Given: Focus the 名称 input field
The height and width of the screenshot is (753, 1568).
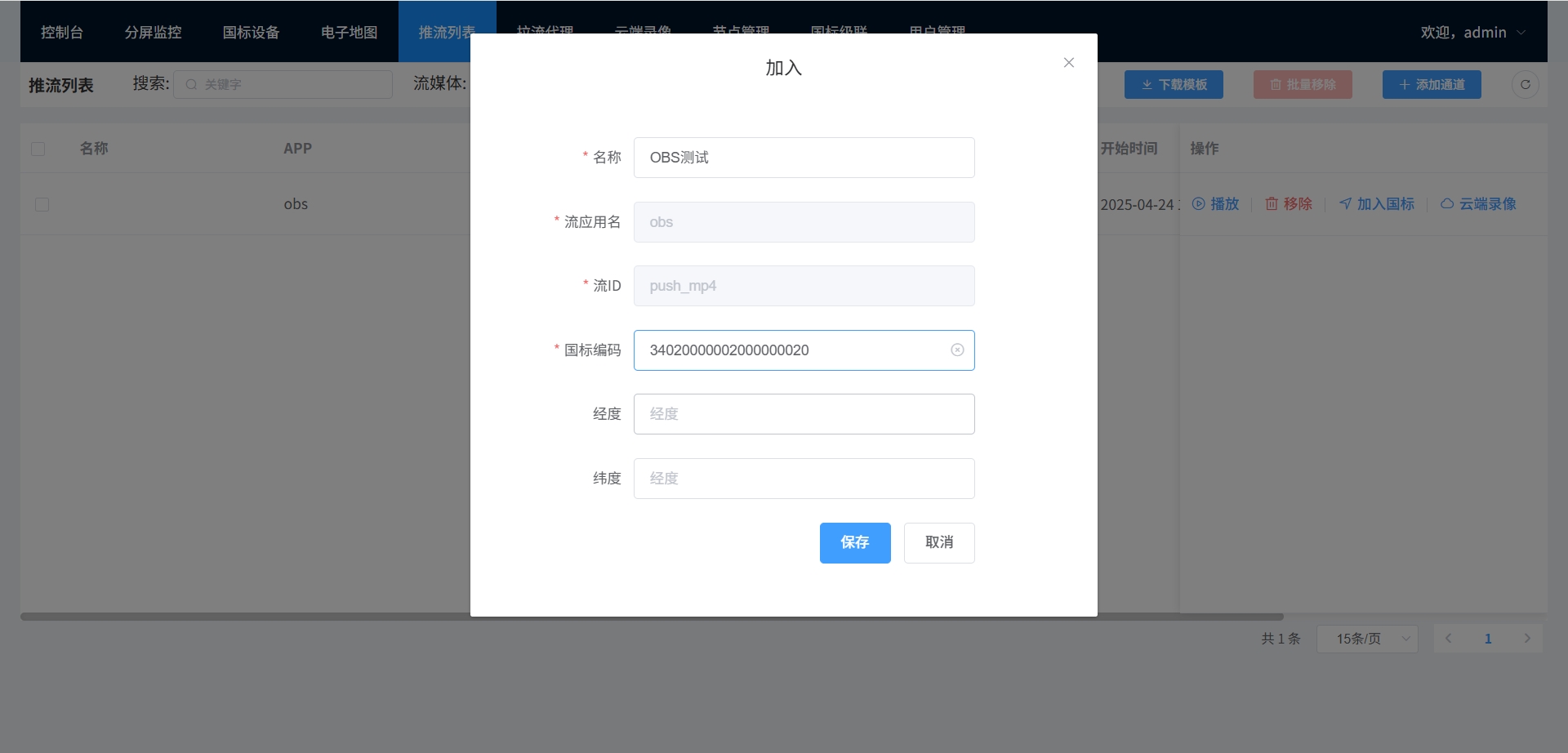Looking at the screenshot, I should click(x=804, y=158).
